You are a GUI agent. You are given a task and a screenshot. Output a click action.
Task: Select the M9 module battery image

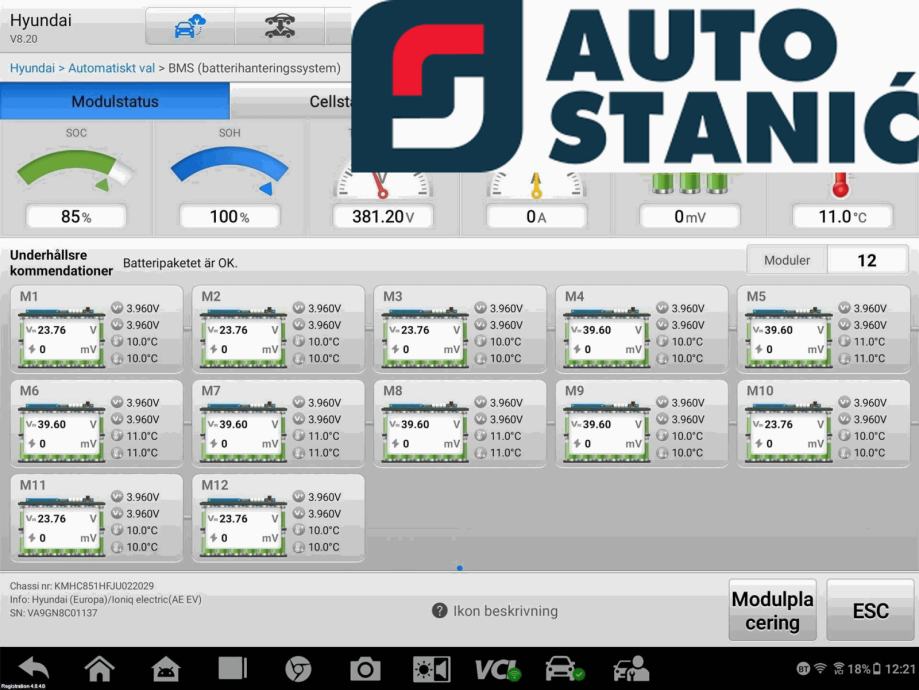[x=606, y=431]
